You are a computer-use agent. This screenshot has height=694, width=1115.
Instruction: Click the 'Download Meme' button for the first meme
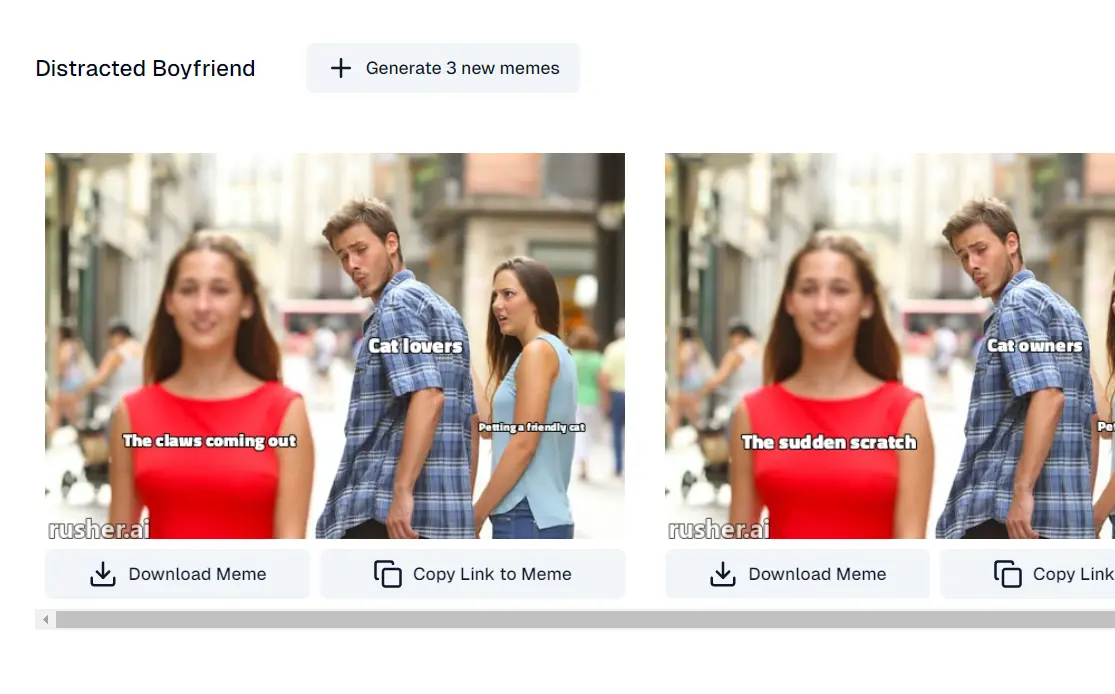(x=177, y=574)
